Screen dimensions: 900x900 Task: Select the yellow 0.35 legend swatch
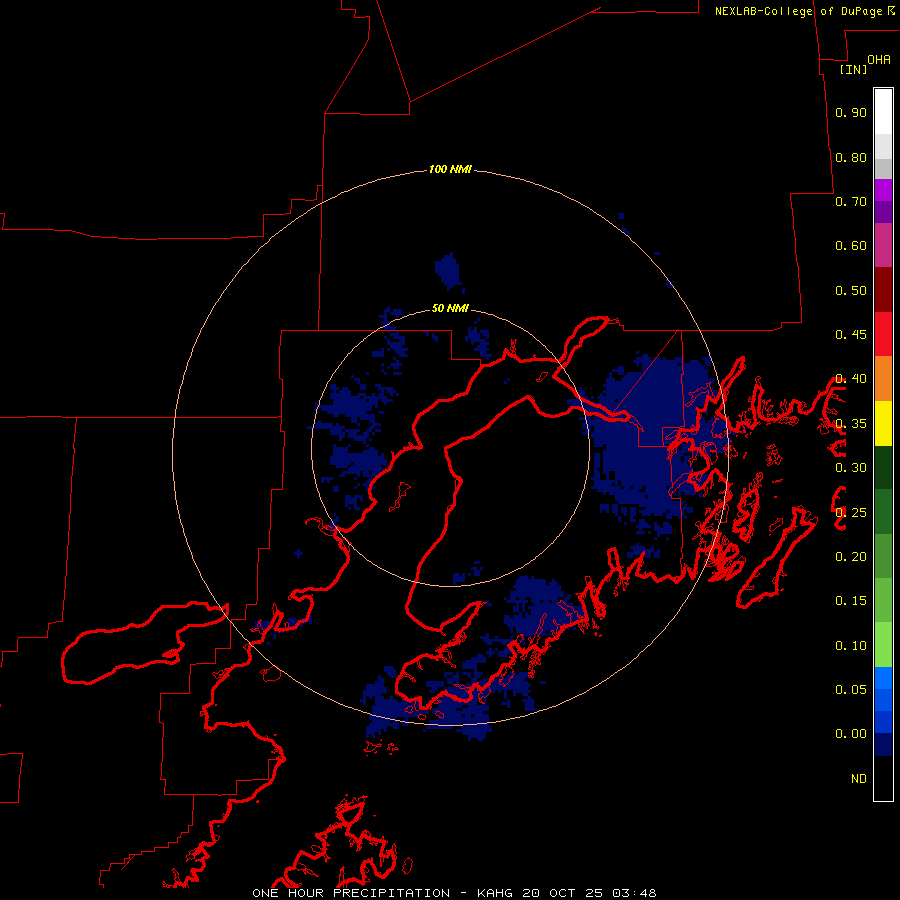(x=883, y=423)
